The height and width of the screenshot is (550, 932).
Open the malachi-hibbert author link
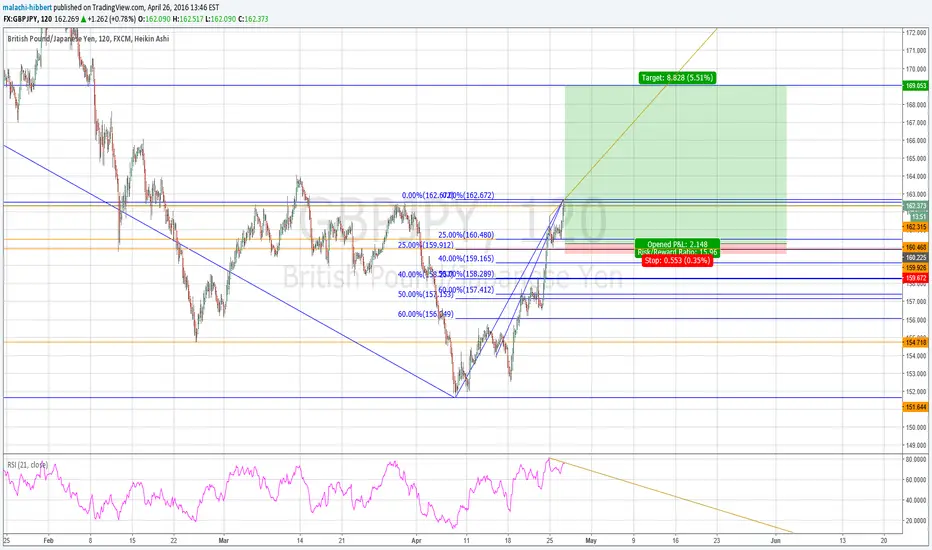[x=27, y=7]
